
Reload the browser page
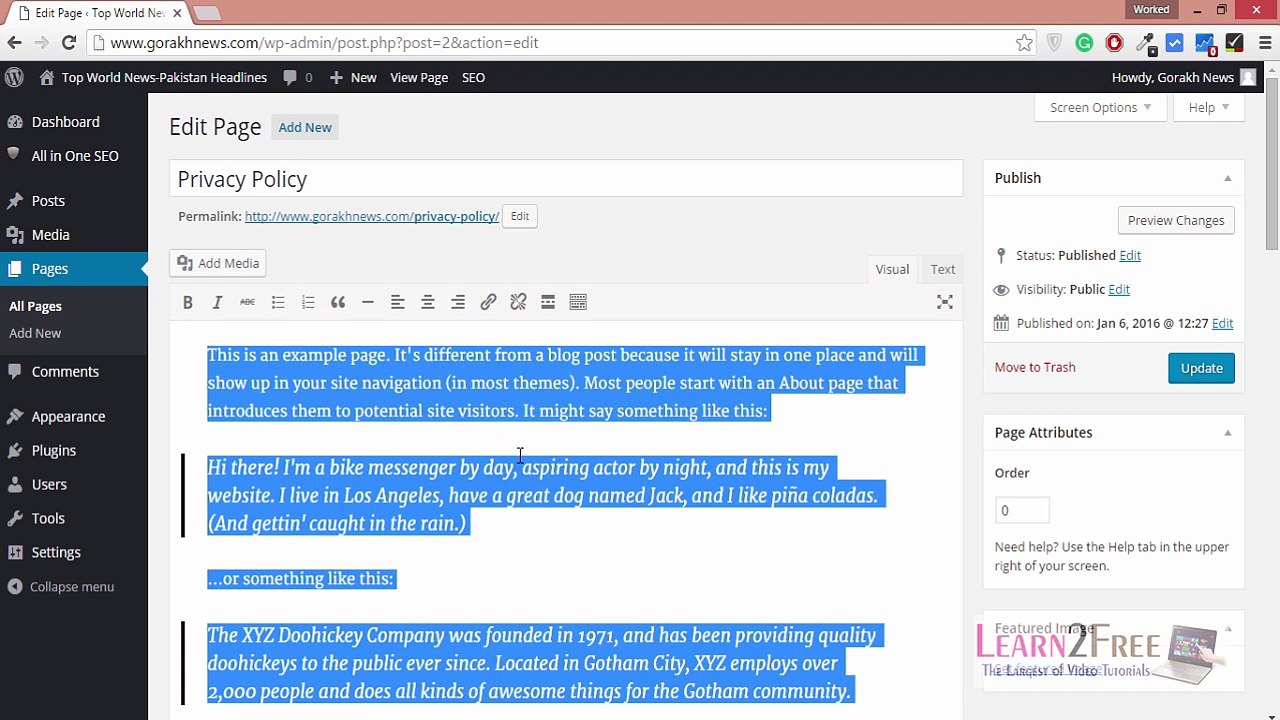[x=69, y=43]
